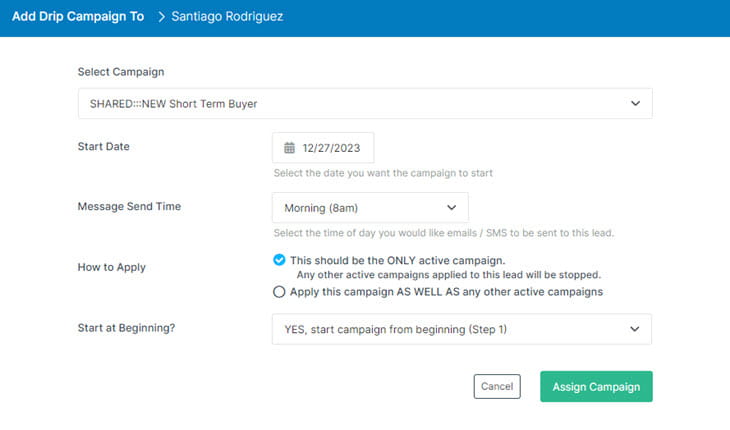730x430 pixels.
Task: Expand the 'YES, start campaign from beginning' dropdown
Action: 462,329
